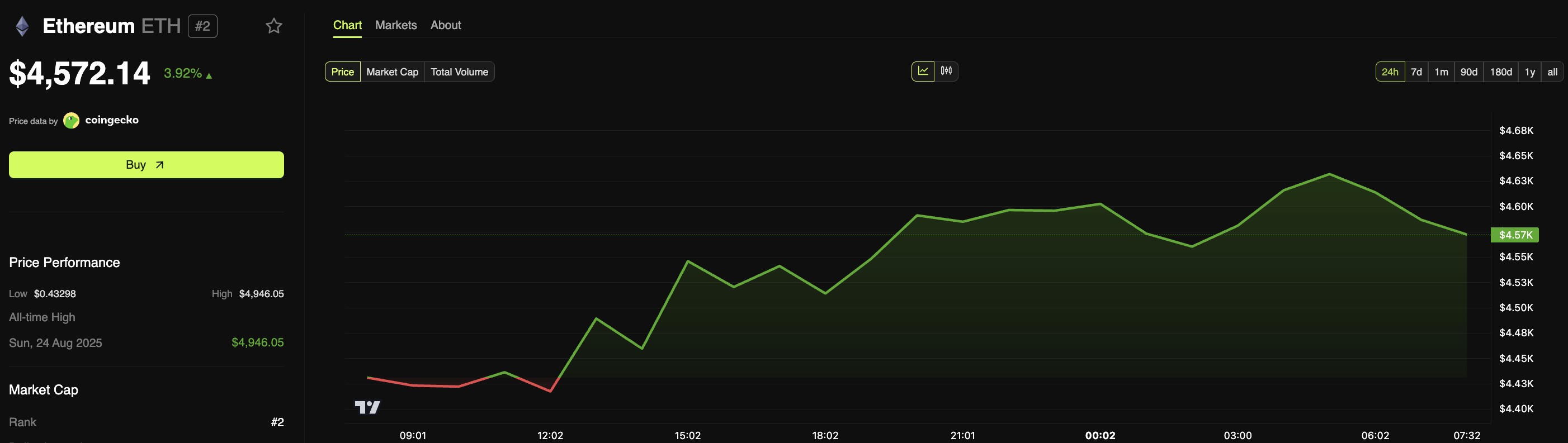Set chart range to 24h
This screenshot has width=1568, height=443.
click(x=1390, y=72)
